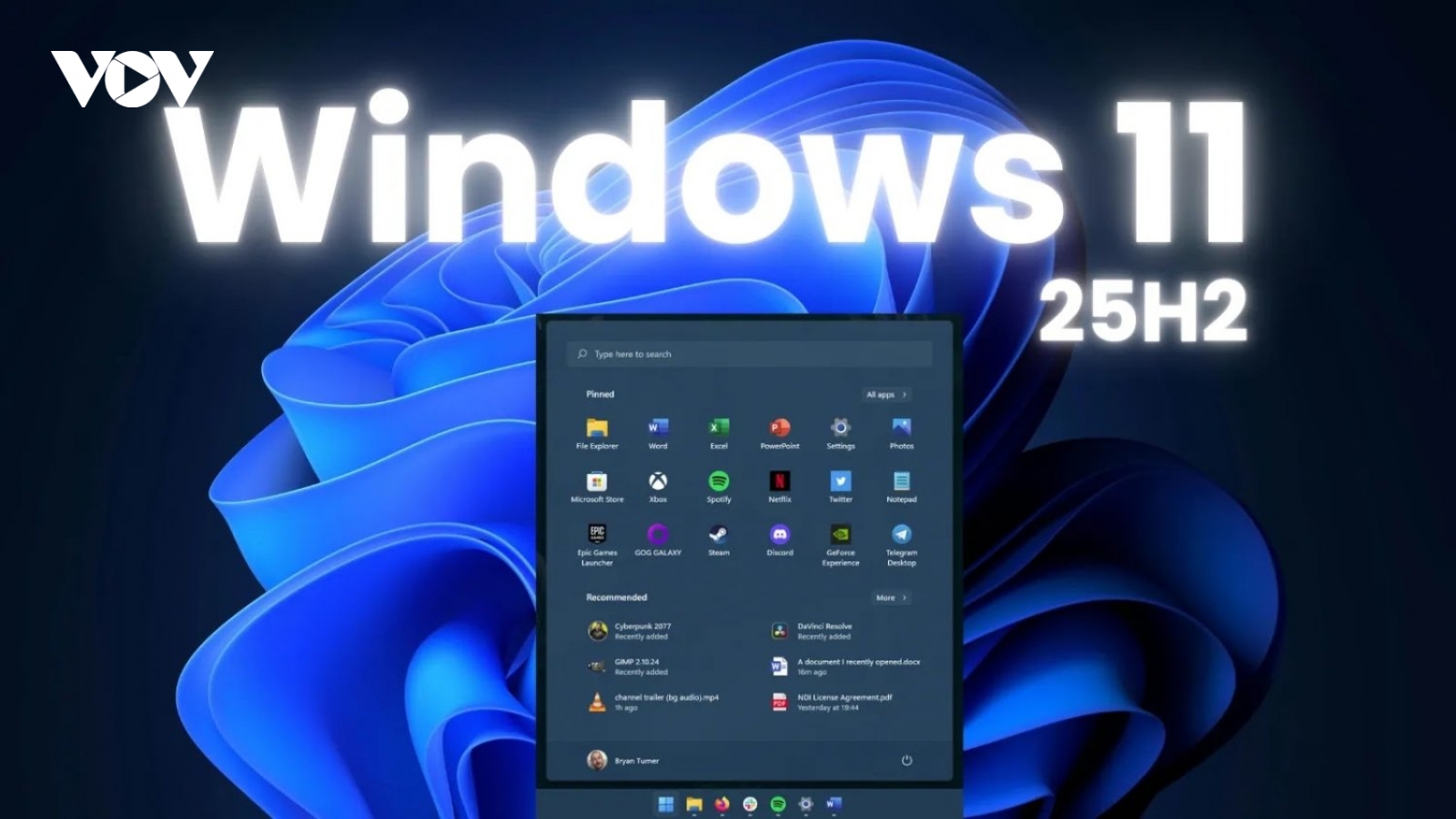Open the Excel pinned app
The image size is (1456, 819).
pos(719,433)
